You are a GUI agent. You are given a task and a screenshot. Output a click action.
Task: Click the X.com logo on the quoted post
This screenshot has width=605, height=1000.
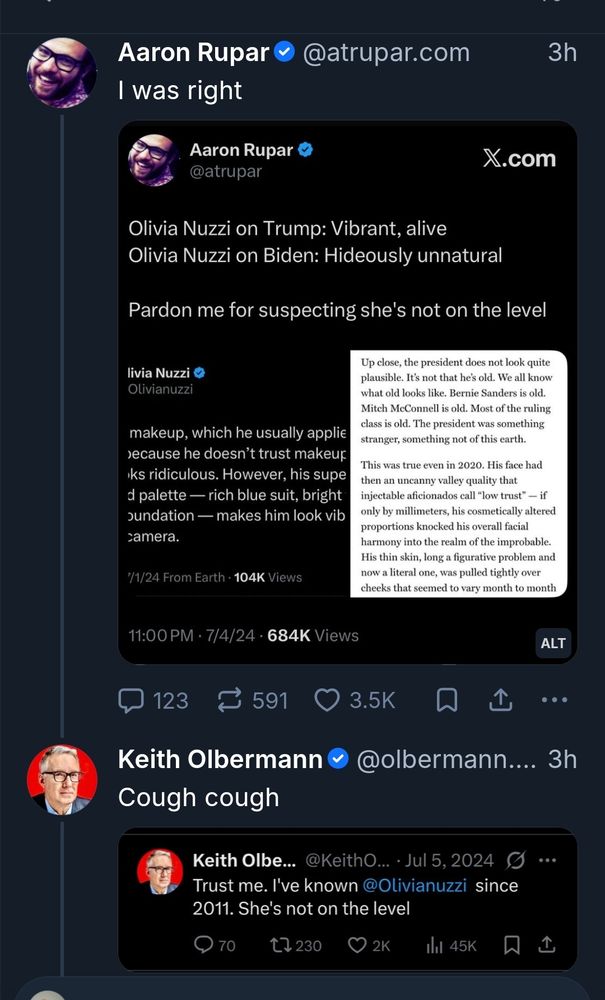click(x=519, y=158)
